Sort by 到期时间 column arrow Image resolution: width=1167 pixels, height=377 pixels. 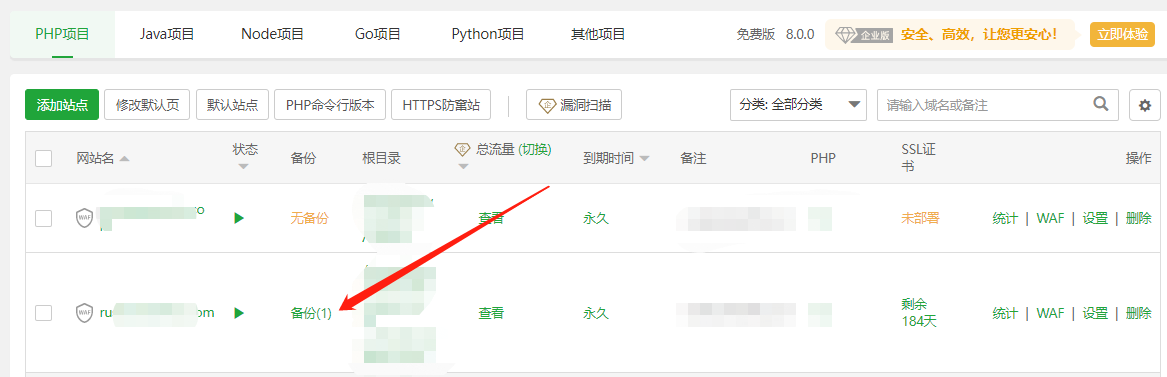click(x=644, y=159)
